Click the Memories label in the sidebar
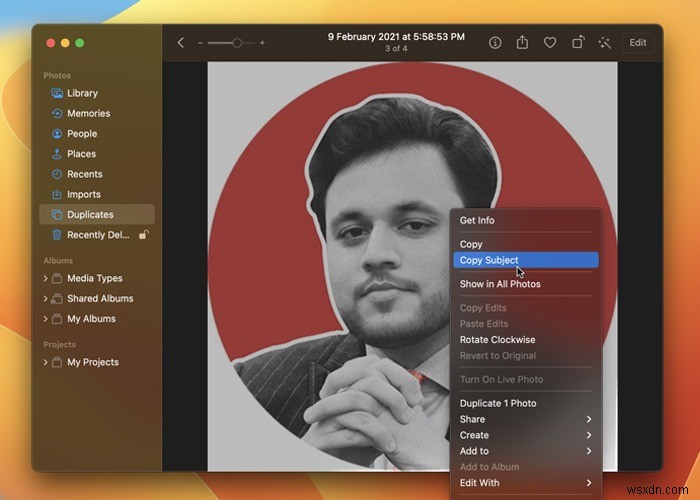 tap(88, 113)
